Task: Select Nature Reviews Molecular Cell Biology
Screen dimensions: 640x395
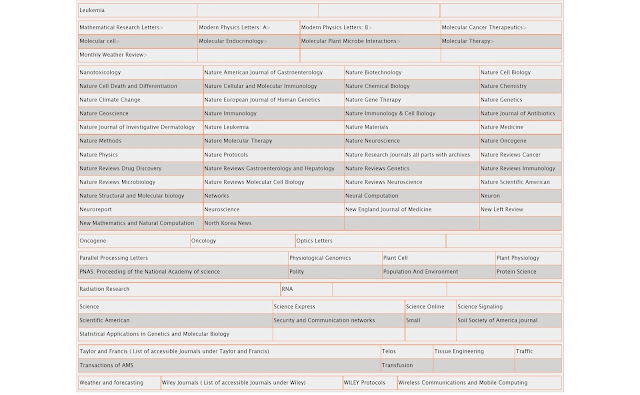Action: pyautogui.click(x=254, y=182)
